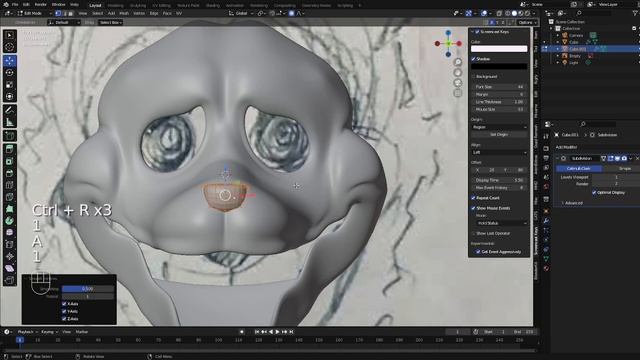Click the Font Size value field
The image size is (640, 360).
coord(499,87)
